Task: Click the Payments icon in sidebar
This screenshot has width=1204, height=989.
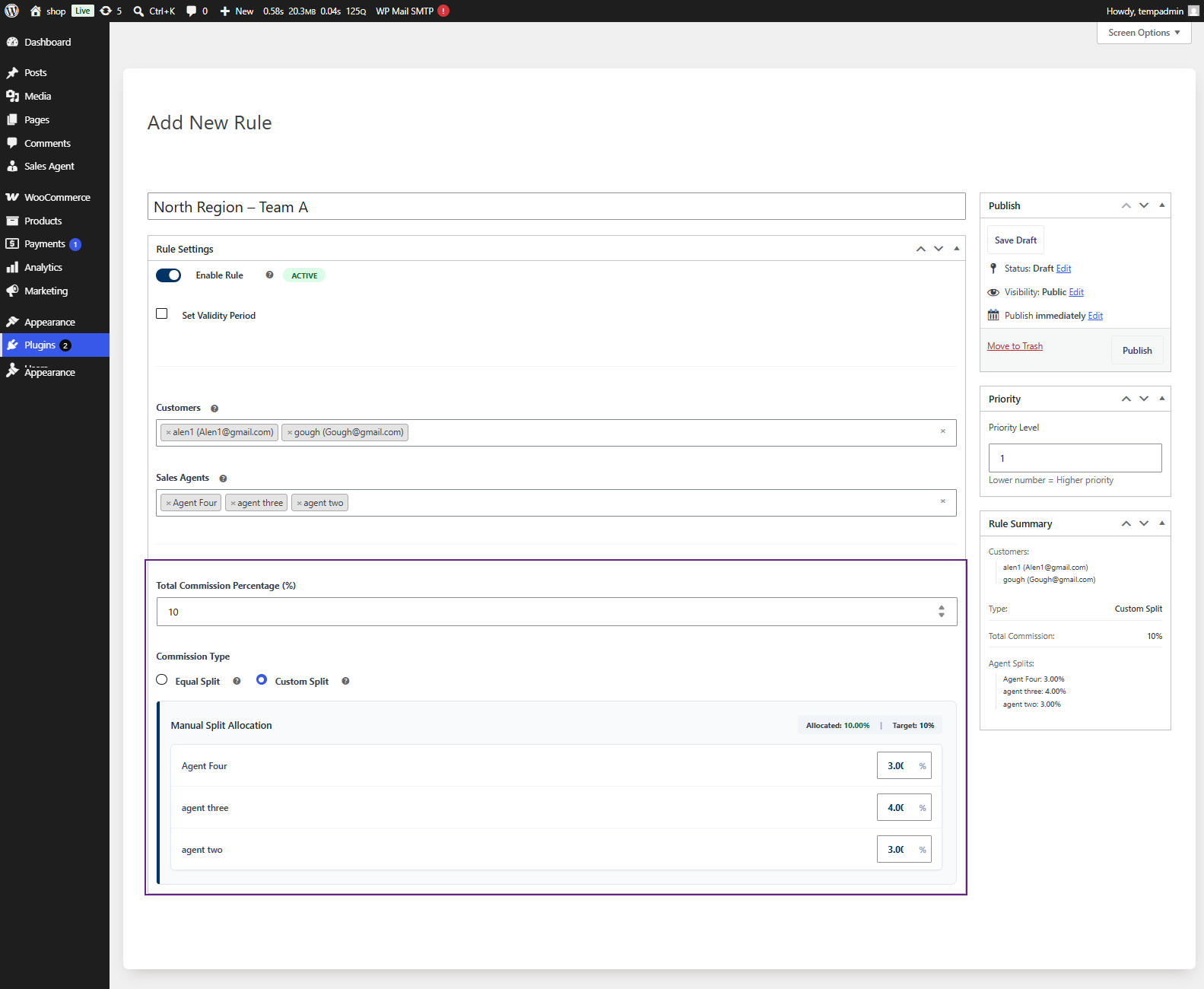Action: 12,243
